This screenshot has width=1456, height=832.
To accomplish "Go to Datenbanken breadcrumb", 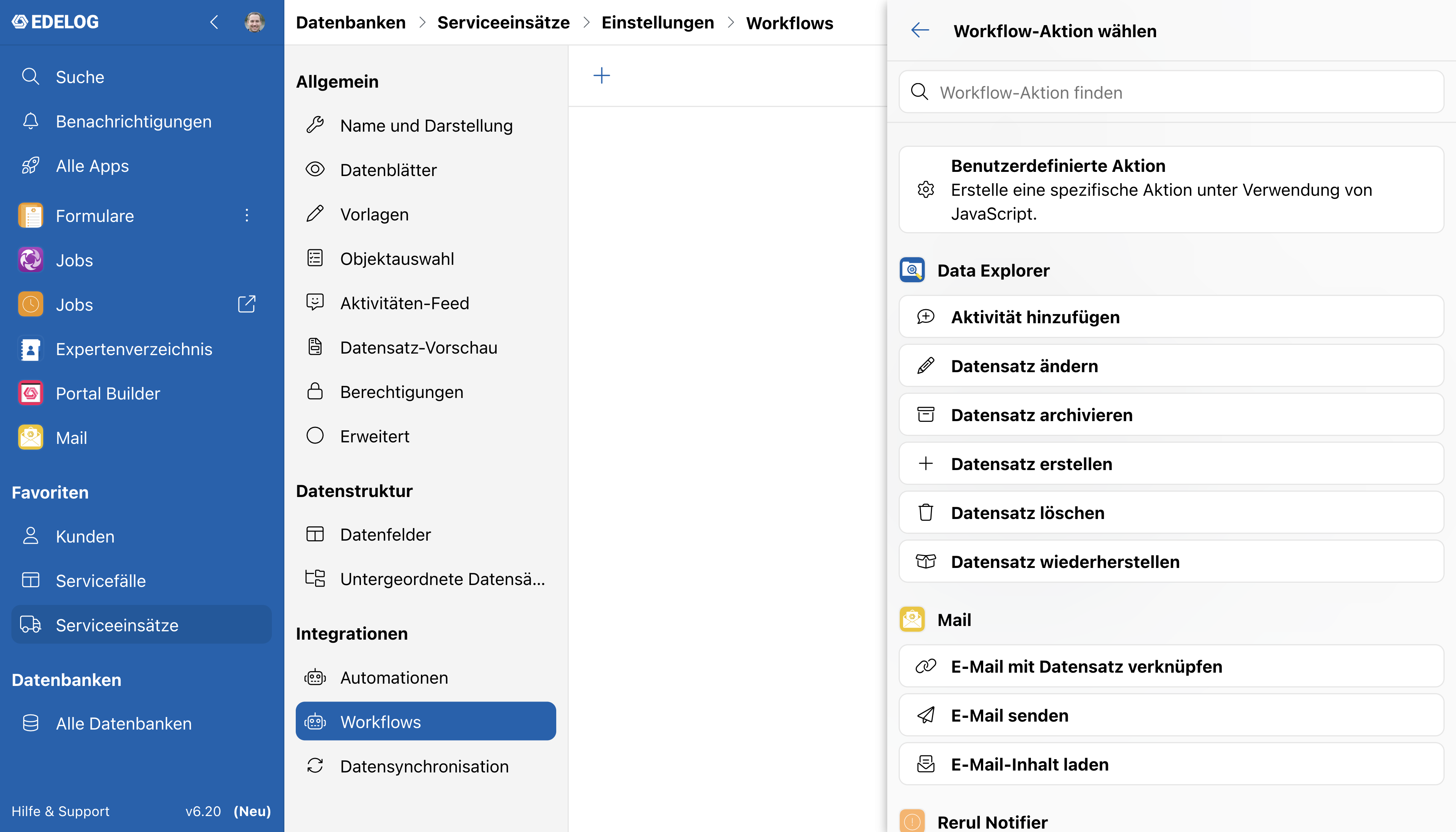I will [351, 22].
